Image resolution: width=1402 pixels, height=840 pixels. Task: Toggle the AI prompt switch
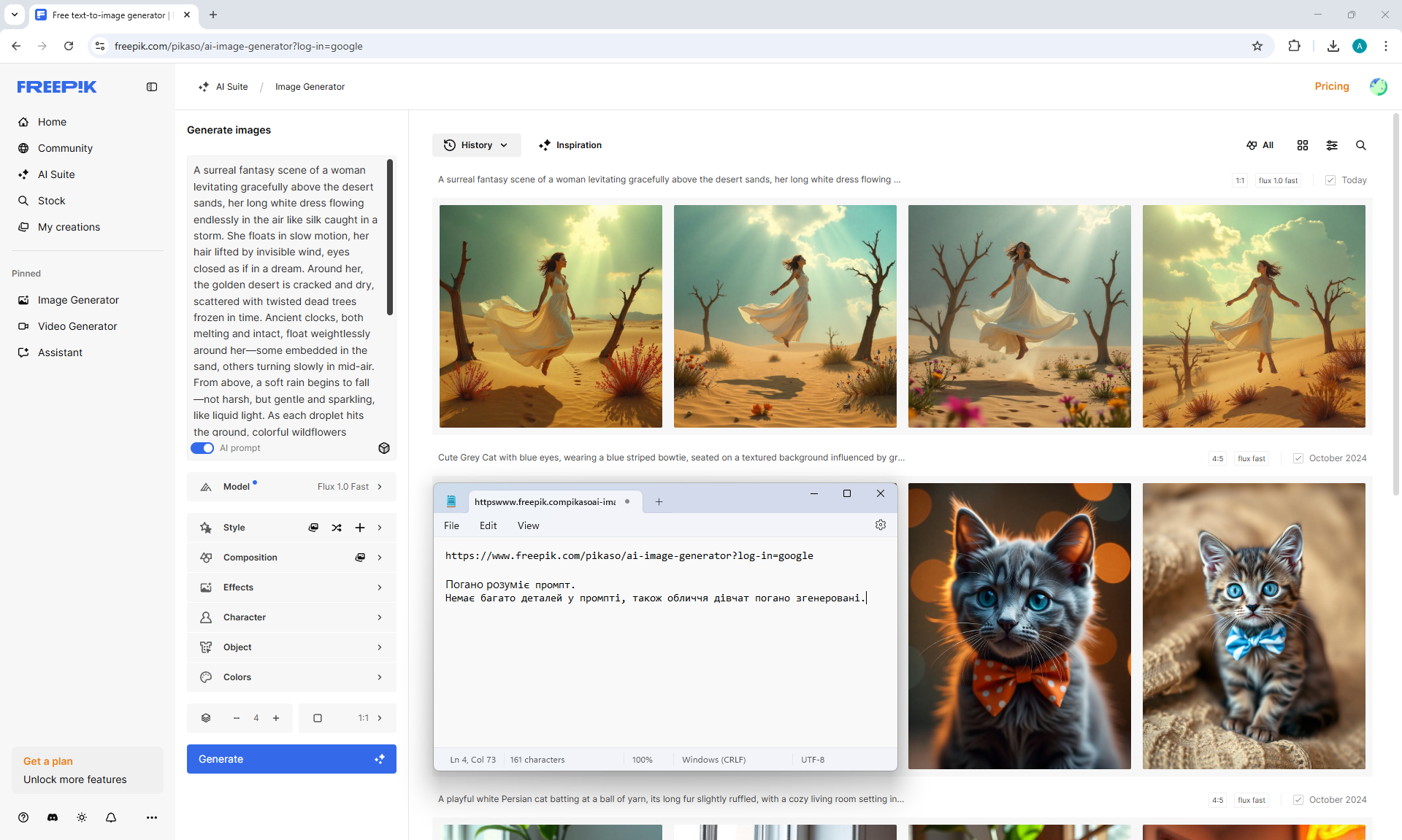point(202,448)
